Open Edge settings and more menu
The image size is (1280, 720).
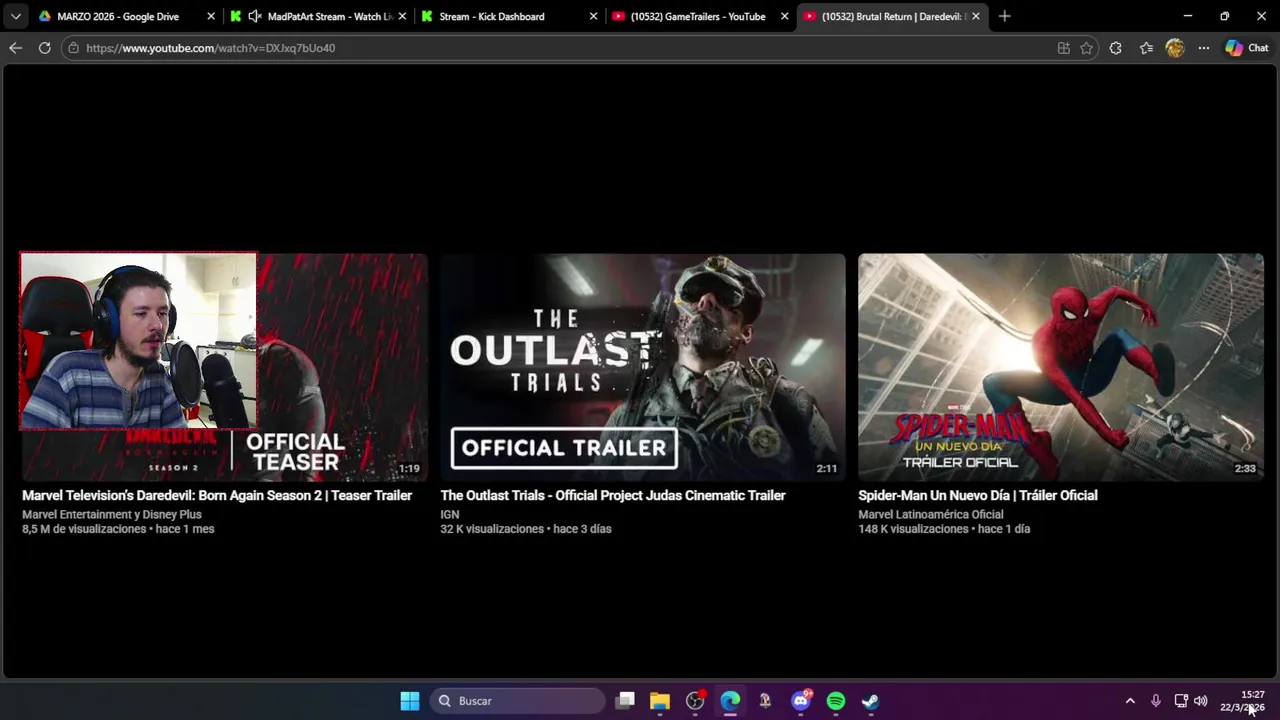[x=1204, y=48]
